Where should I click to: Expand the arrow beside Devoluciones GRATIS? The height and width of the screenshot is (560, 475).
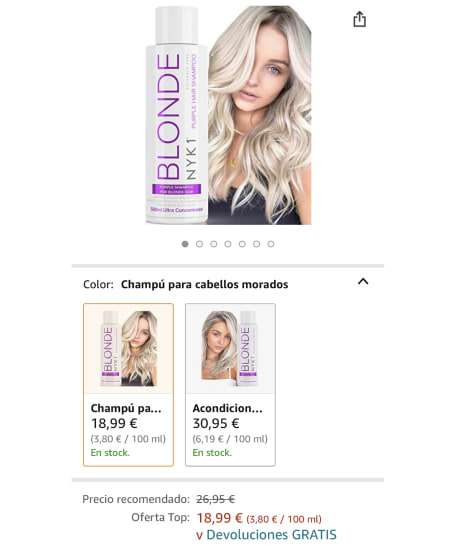point(199,535)
